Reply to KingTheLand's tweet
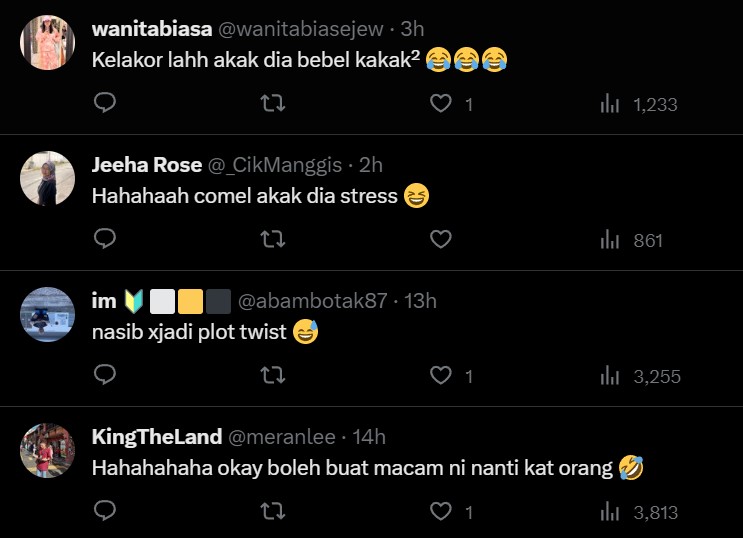Image resolution: width=743 pixels, height=538 pixels. click(105, 512)
